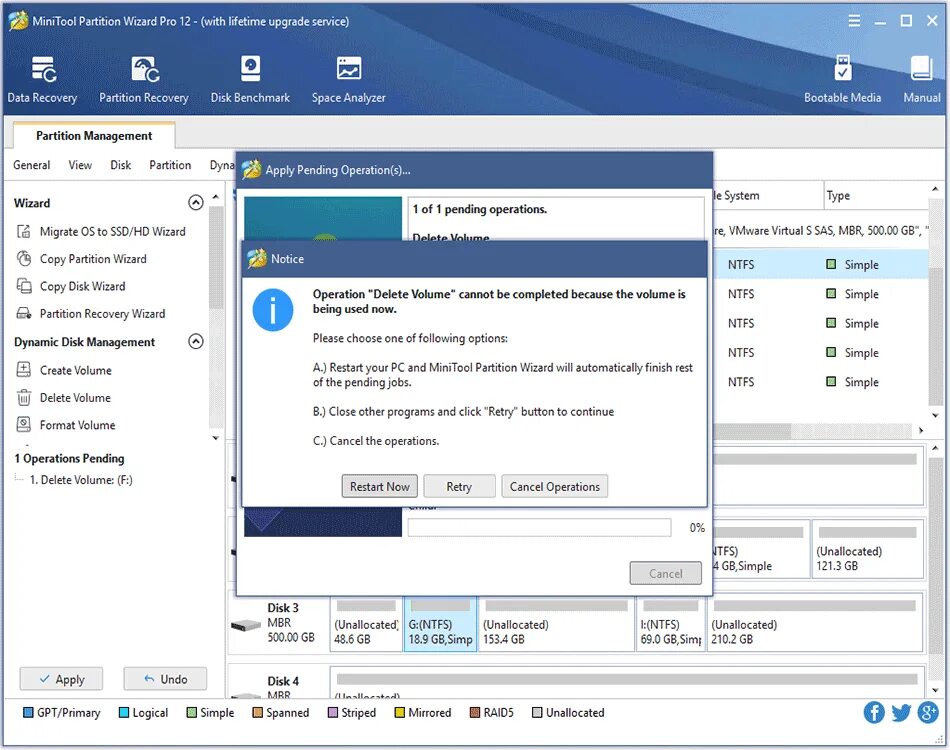950x750 pixels.
Task: Click the RAID5 legend color box
Action: point(475,712)
